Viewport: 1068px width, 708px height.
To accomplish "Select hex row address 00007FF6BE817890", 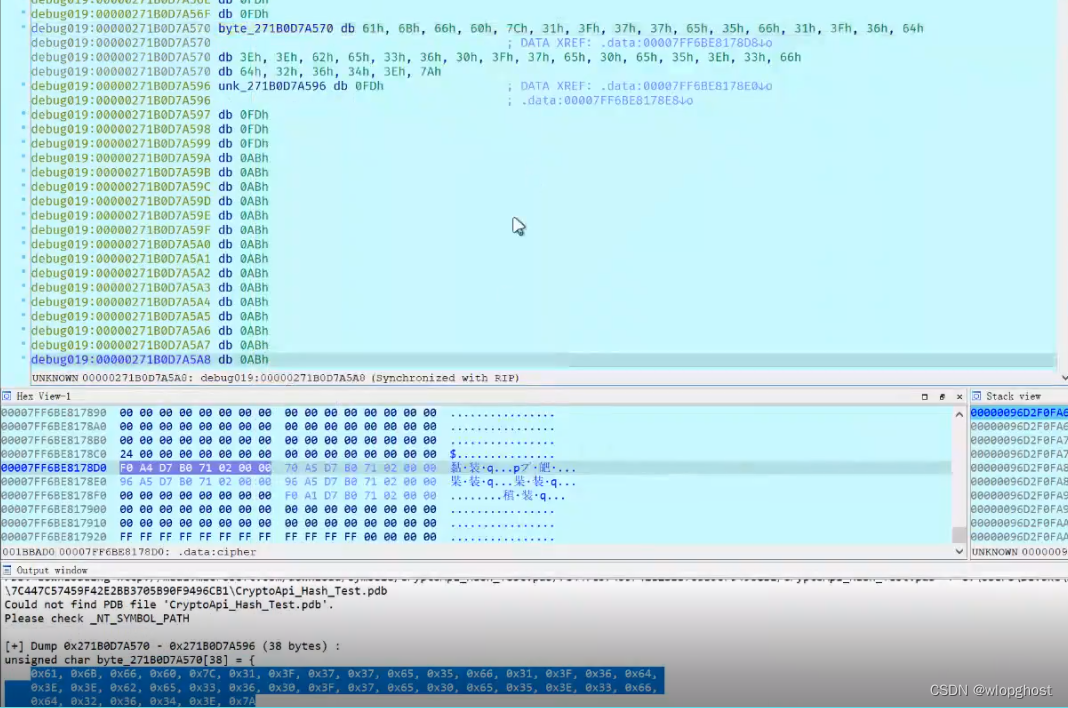I will point(54,413).
